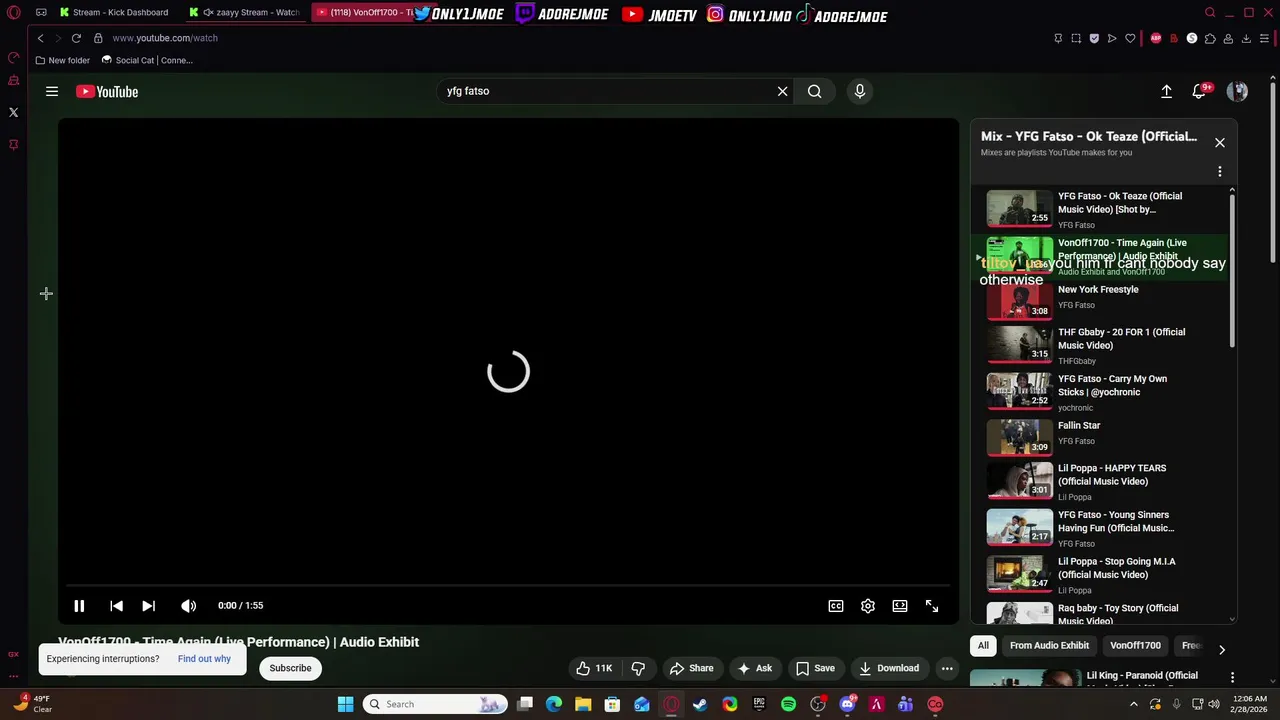Viewport: 1280px width, 720px height.
Task: Run the YouTube search magnifier button
Action: [x=815, y=91]
